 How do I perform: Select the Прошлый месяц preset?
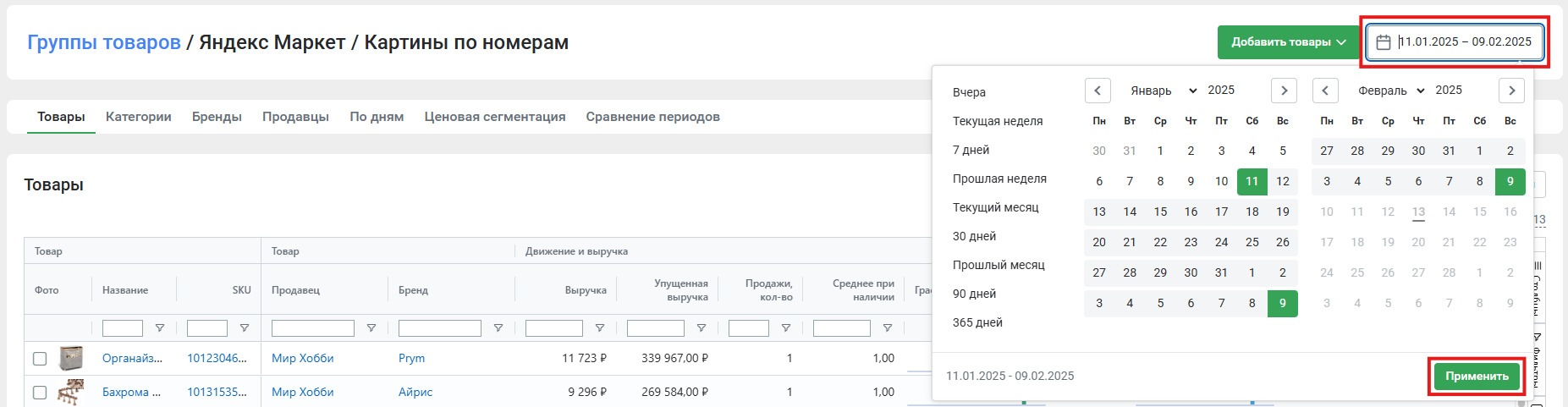click(x=999, y=265)
